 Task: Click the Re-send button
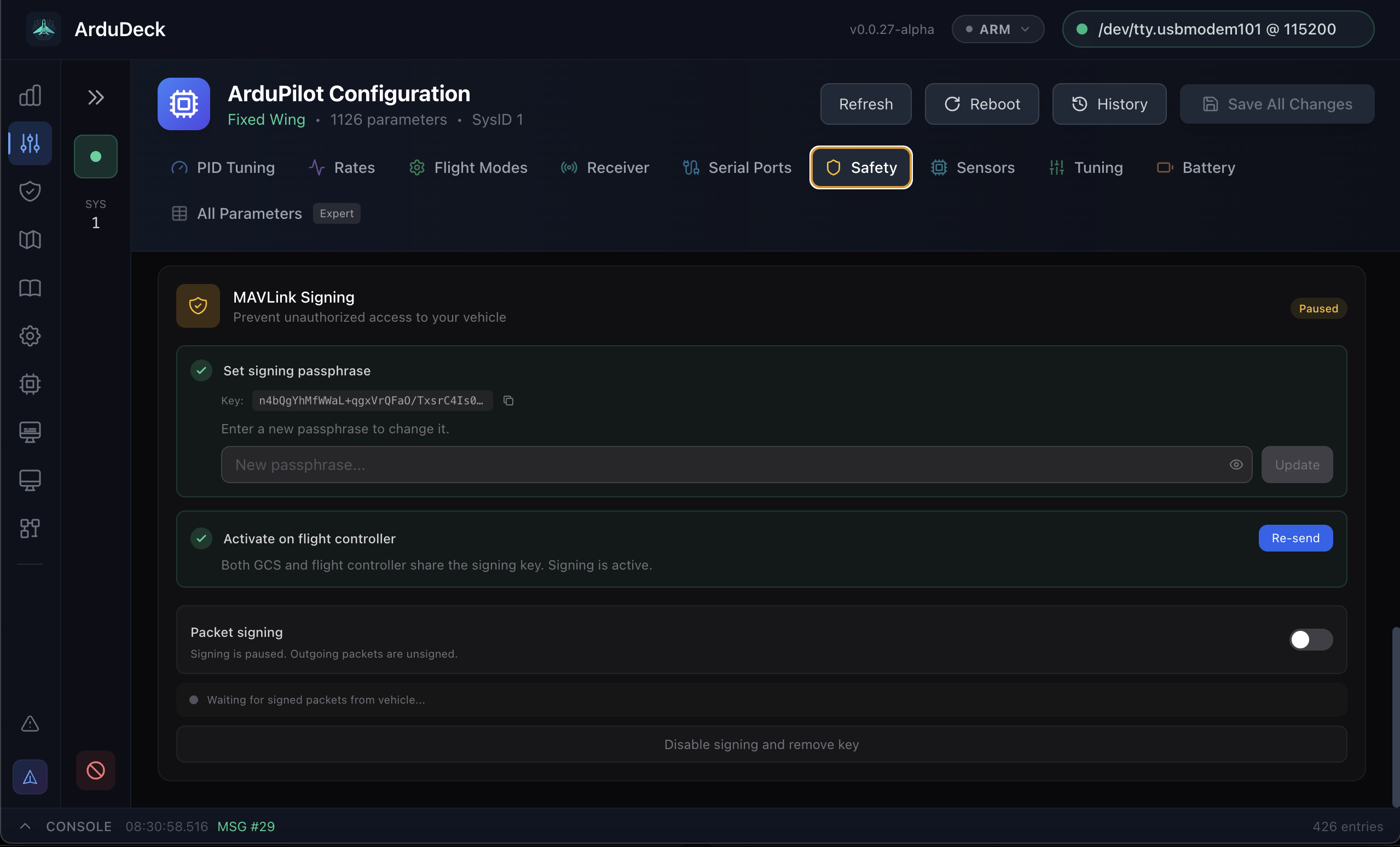[1295, 538]
